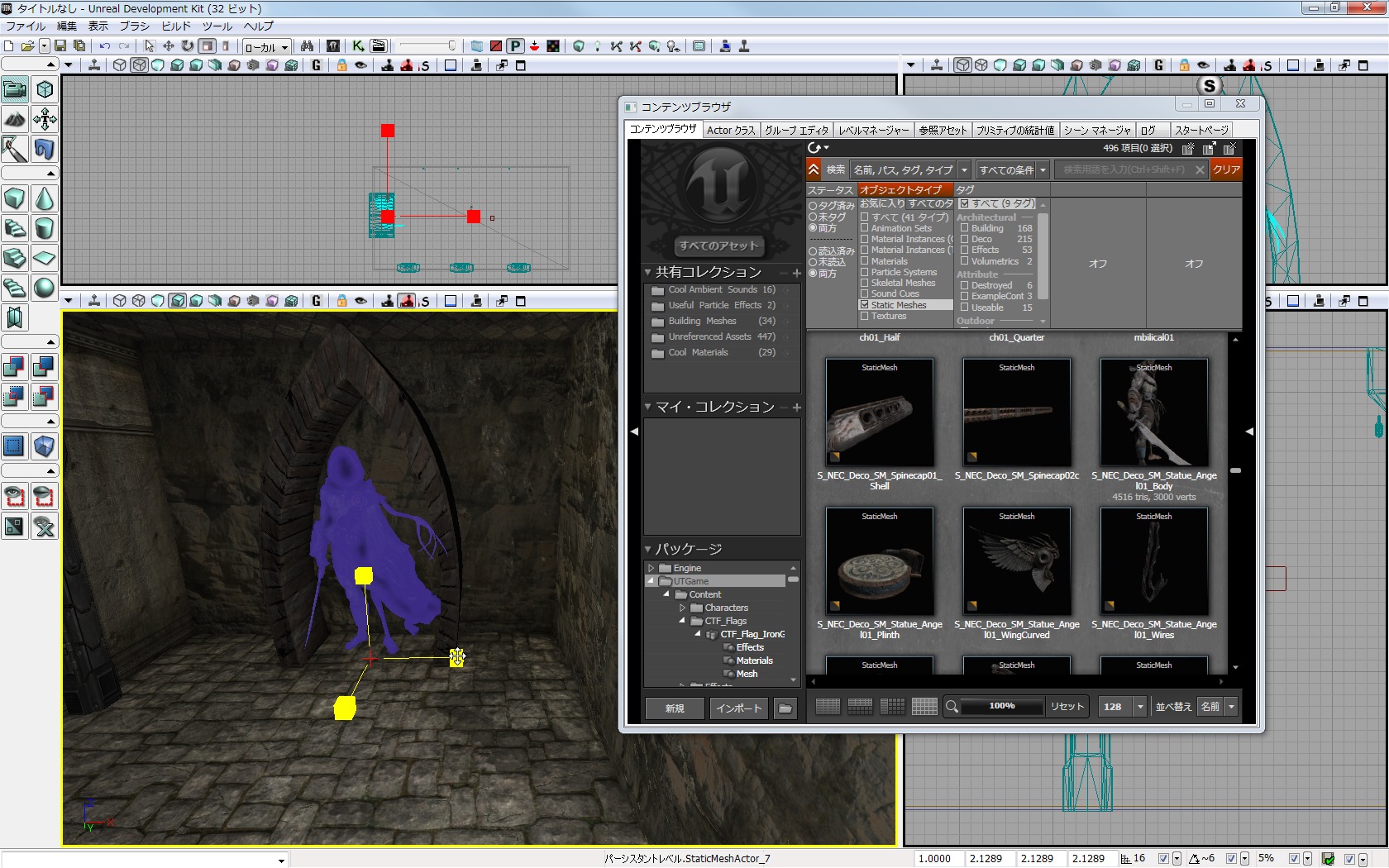Pick the sphere brush builder
The width and height of the screenshot is (1389, 868).
pos(44,288)
